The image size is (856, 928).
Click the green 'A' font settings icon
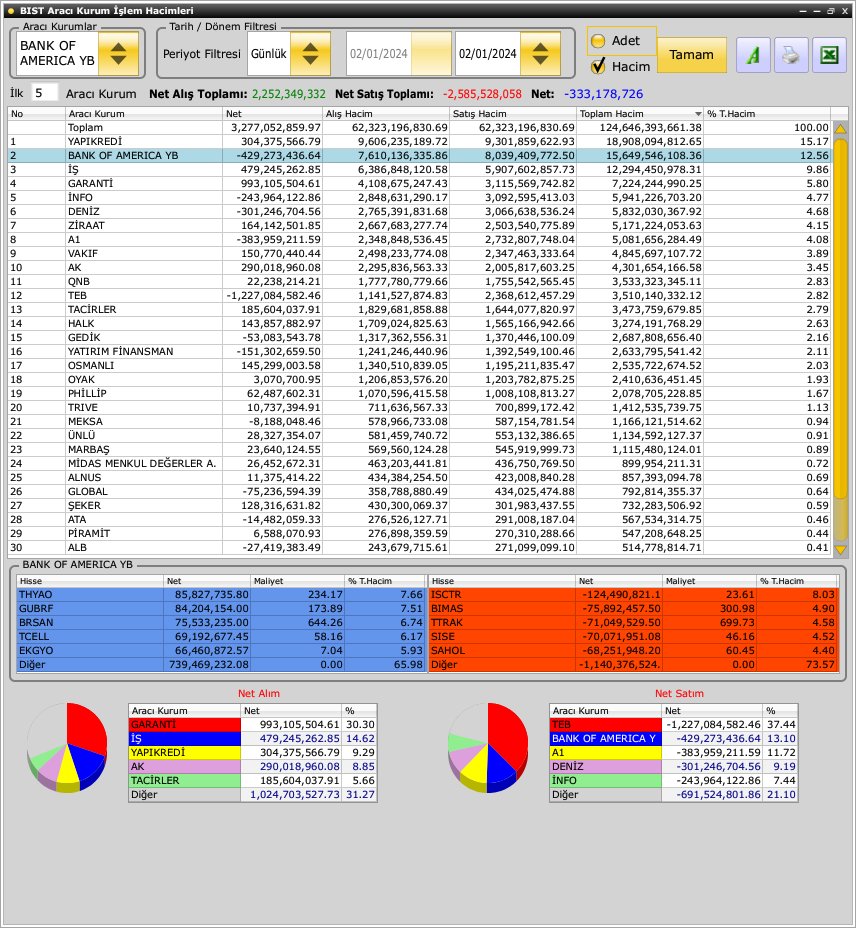click(753, 55)
